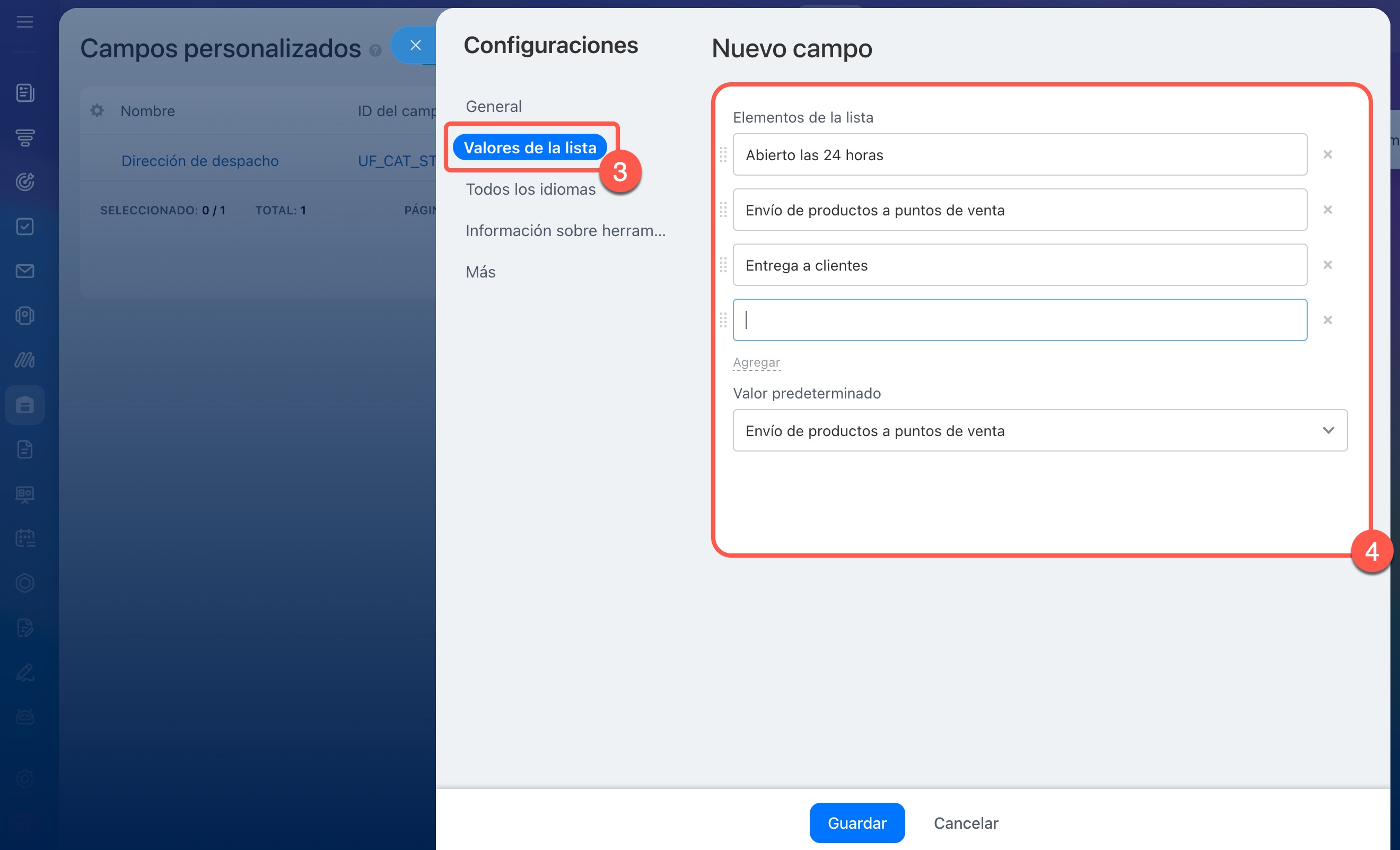Expand the 'Valor predeterminado' dropdown
Image resolution: width=1400 pixels, height=850 pixels.
click(x=1039, y=431)
